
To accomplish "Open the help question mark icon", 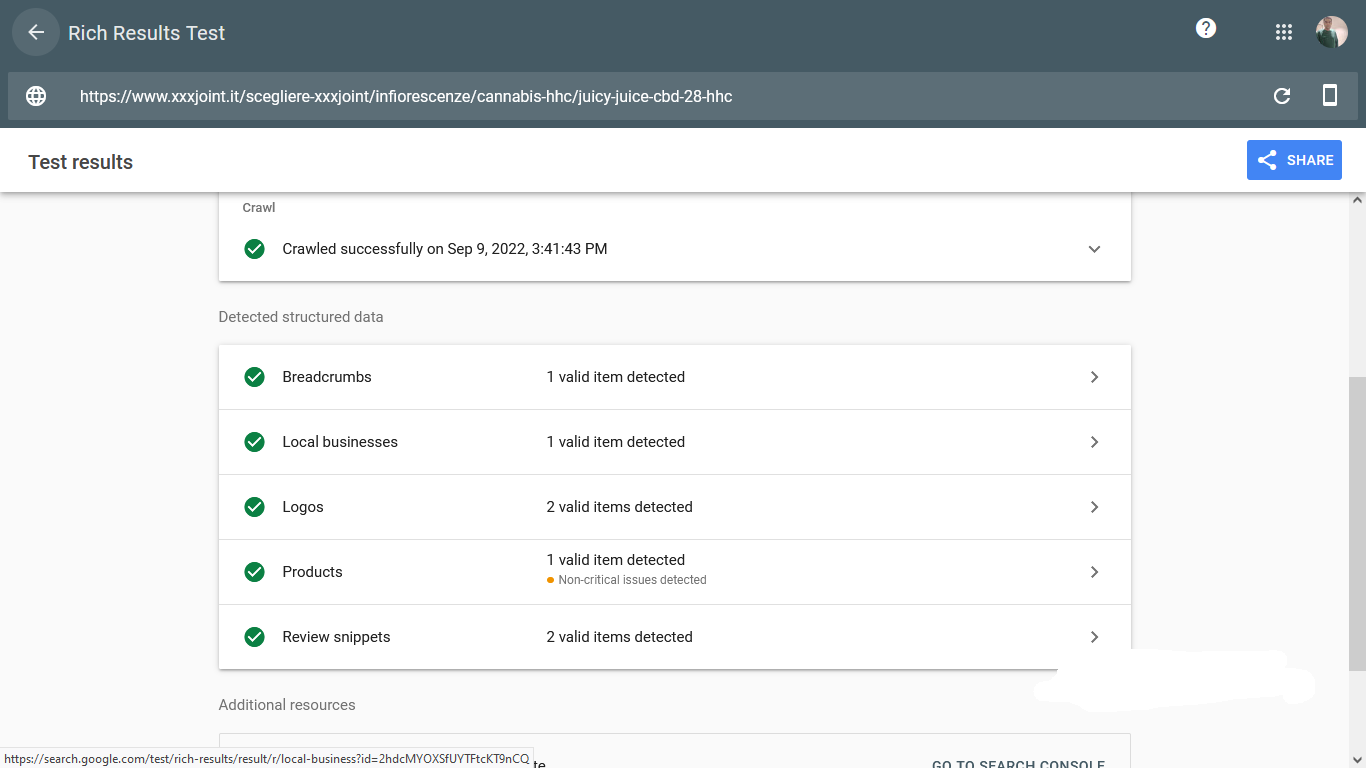I will pyautogui.click(x=1206, y=29).
